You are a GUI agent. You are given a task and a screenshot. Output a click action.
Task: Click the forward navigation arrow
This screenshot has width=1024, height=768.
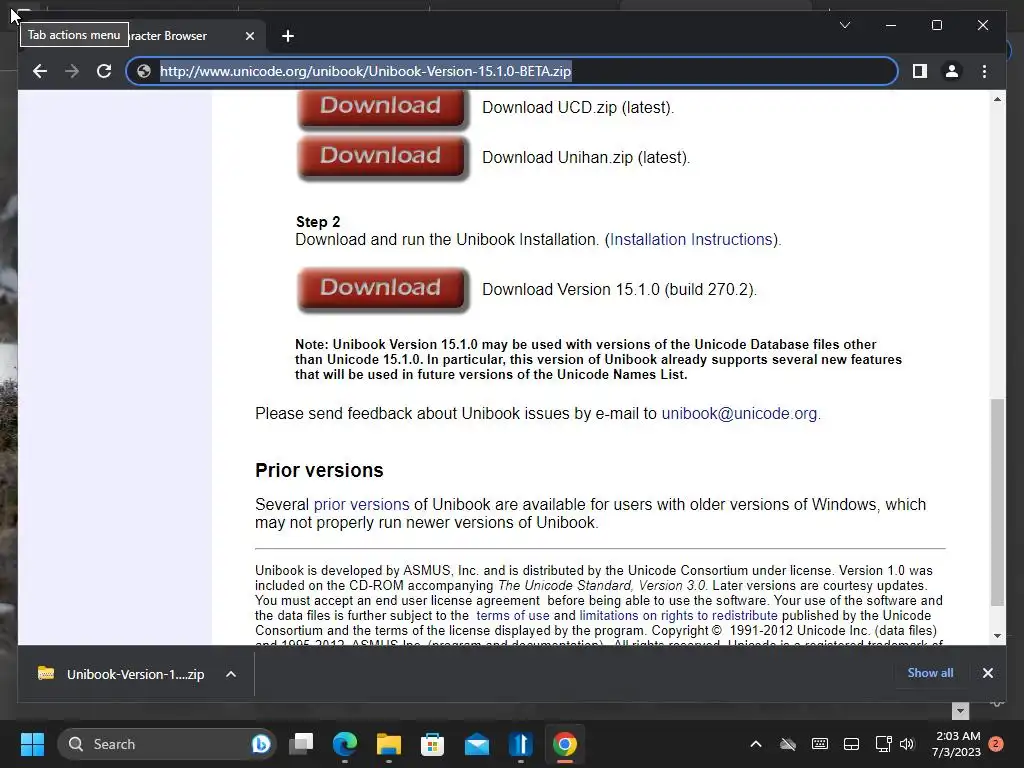click(72, 71)
